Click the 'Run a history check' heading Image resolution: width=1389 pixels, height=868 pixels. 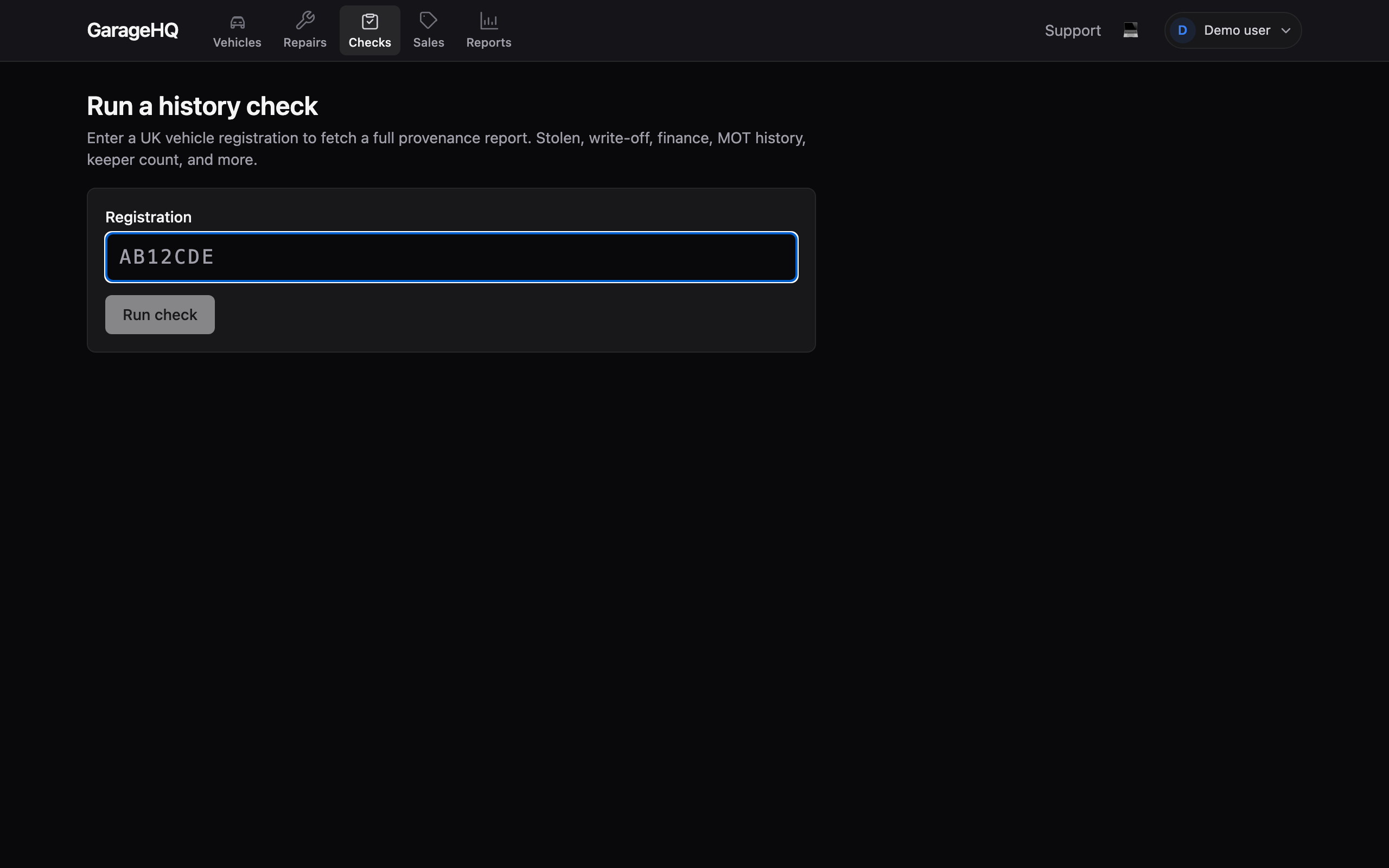point(202,106)
